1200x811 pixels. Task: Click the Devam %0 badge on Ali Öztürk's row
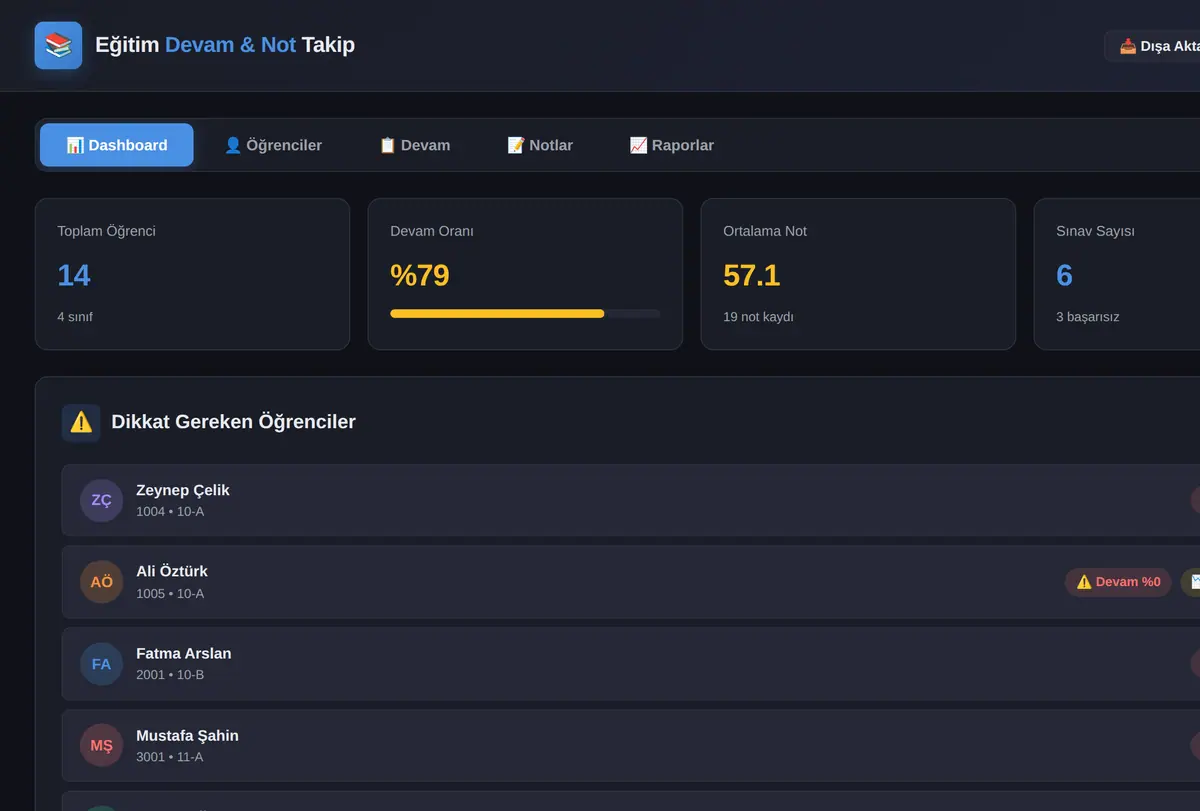click(x=1118, y=582)
